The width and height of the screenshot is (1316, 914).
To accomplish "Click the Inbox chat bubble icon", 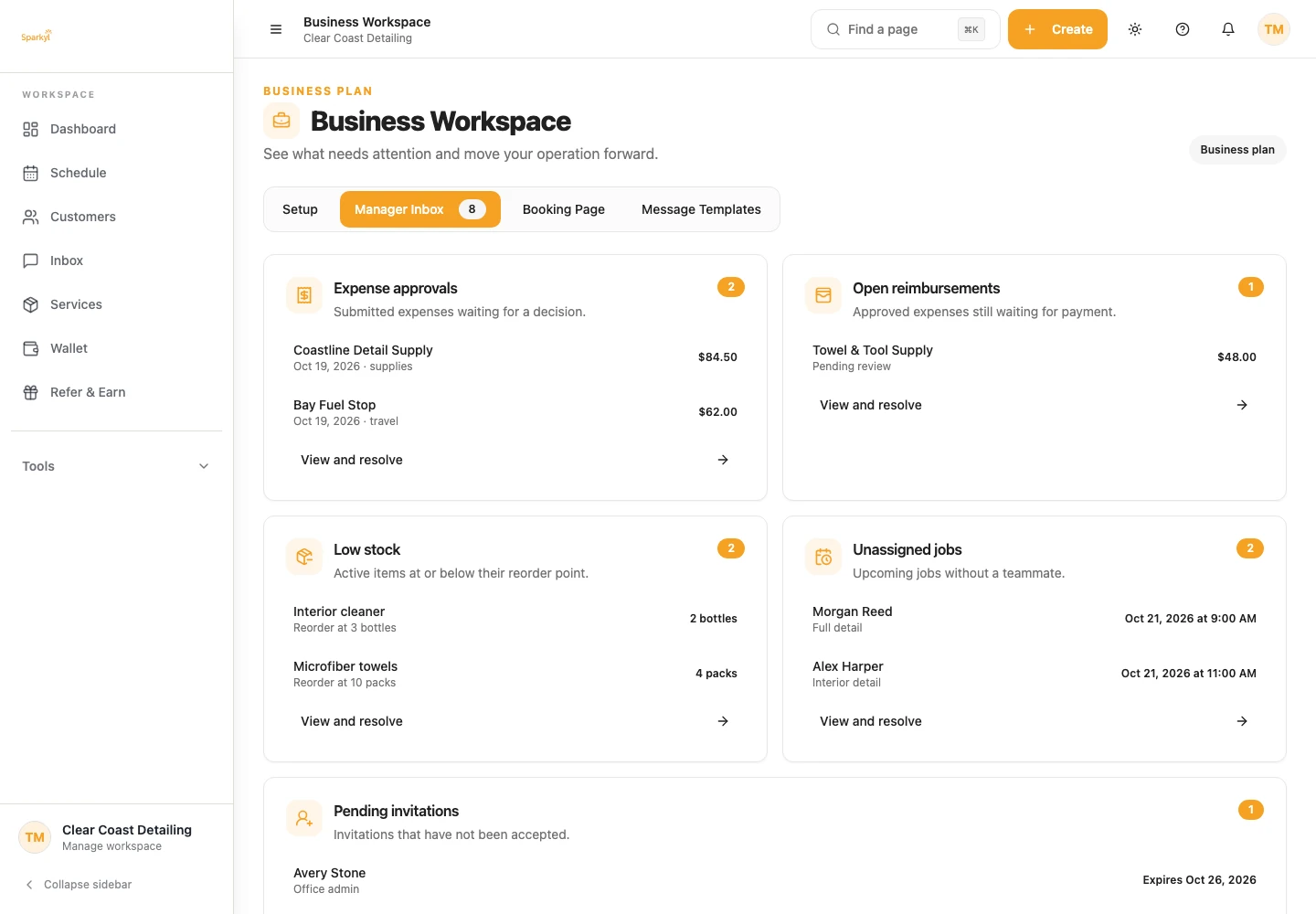I will tap(30, 260).
